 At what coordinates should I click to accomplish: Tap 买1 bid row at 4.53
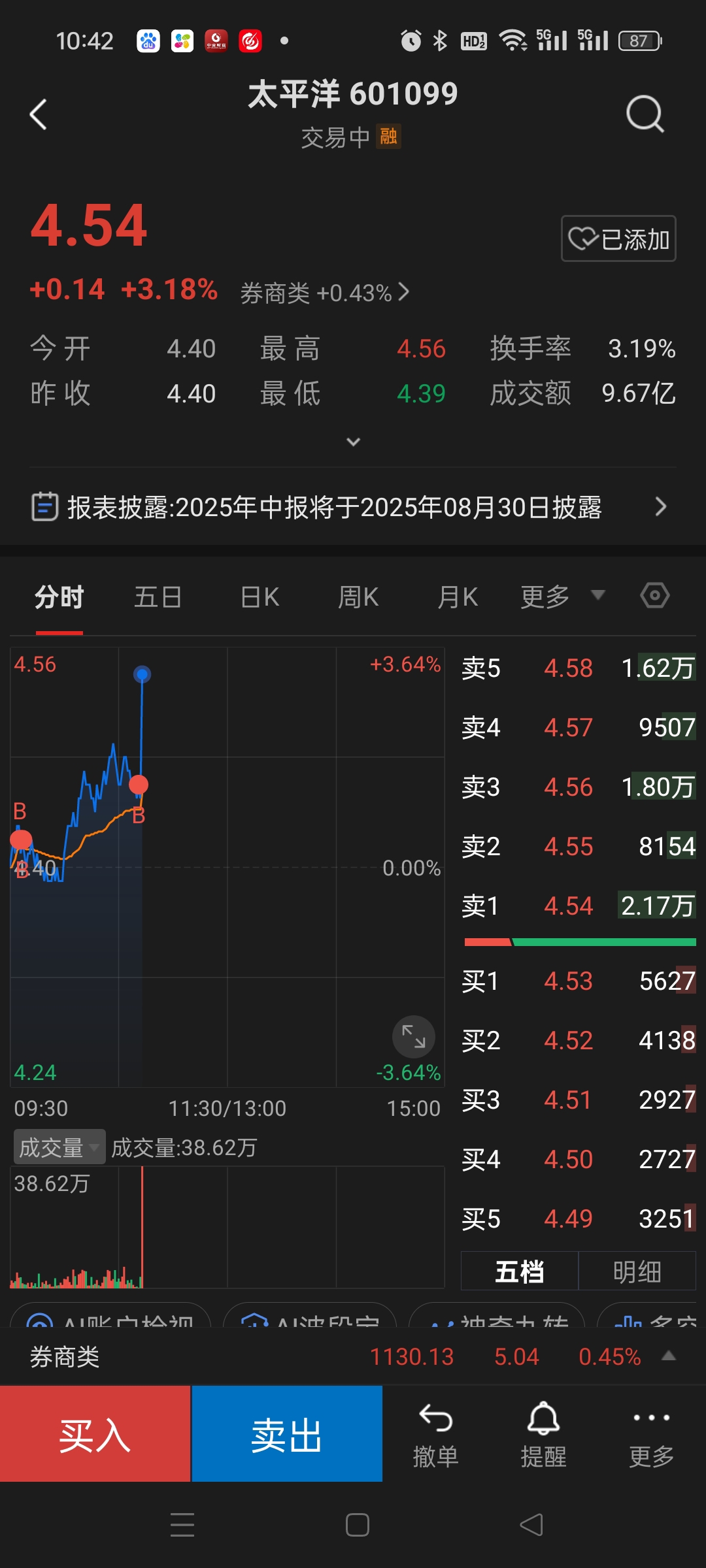(x=579, y=981)
